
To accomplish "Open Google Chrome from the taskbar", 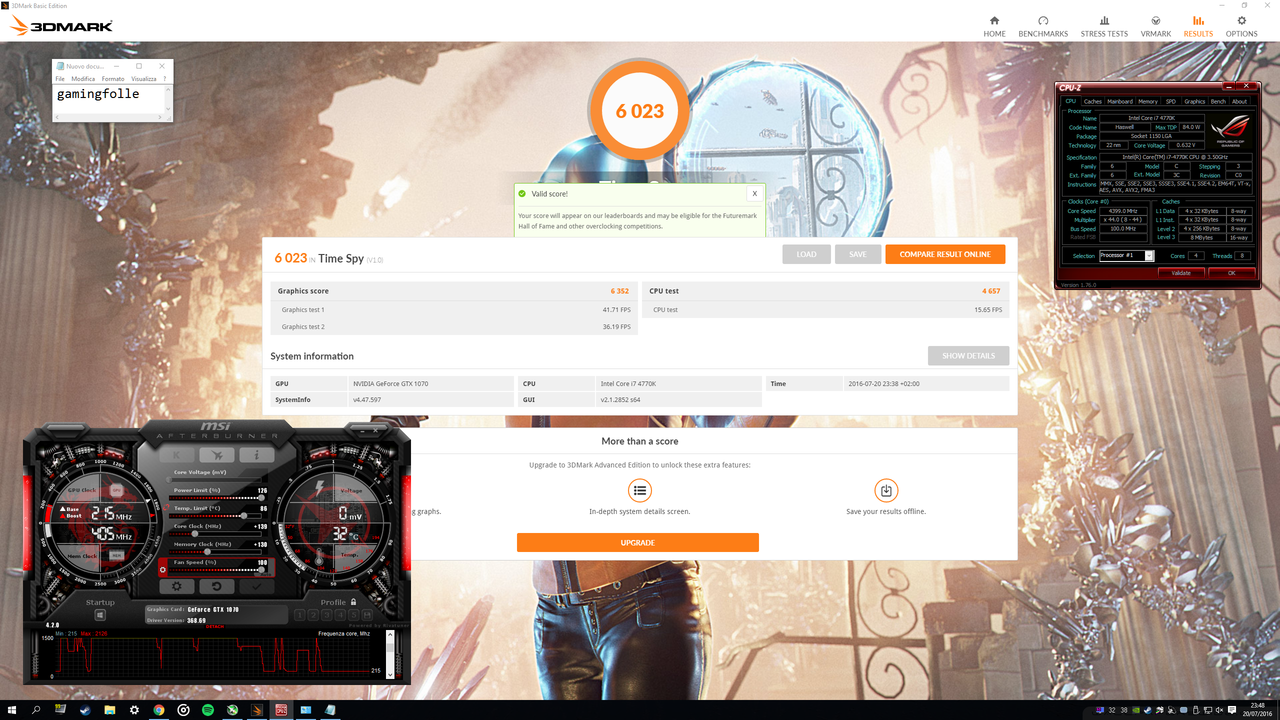I will point(159,709).
